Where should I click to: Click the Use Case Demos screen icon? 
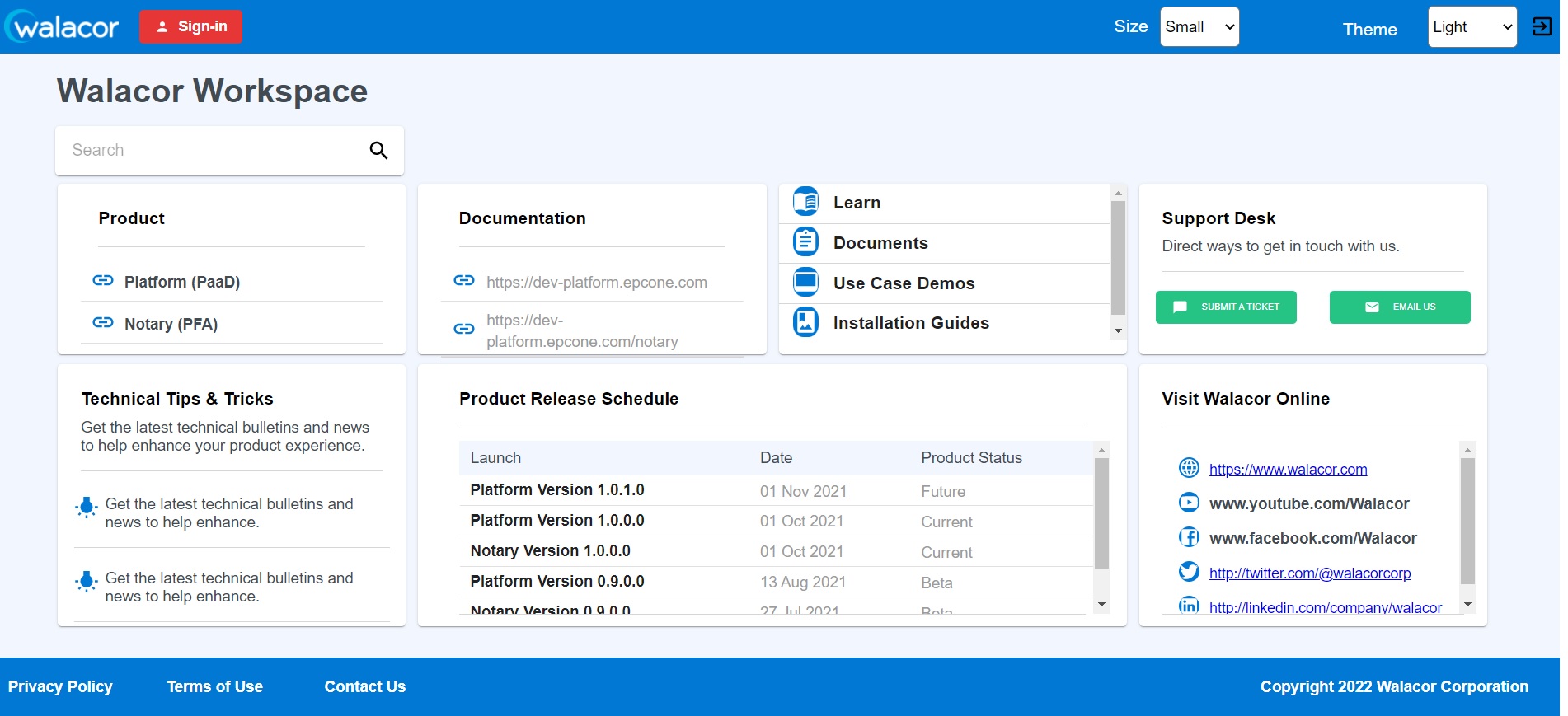coord(805,283)
